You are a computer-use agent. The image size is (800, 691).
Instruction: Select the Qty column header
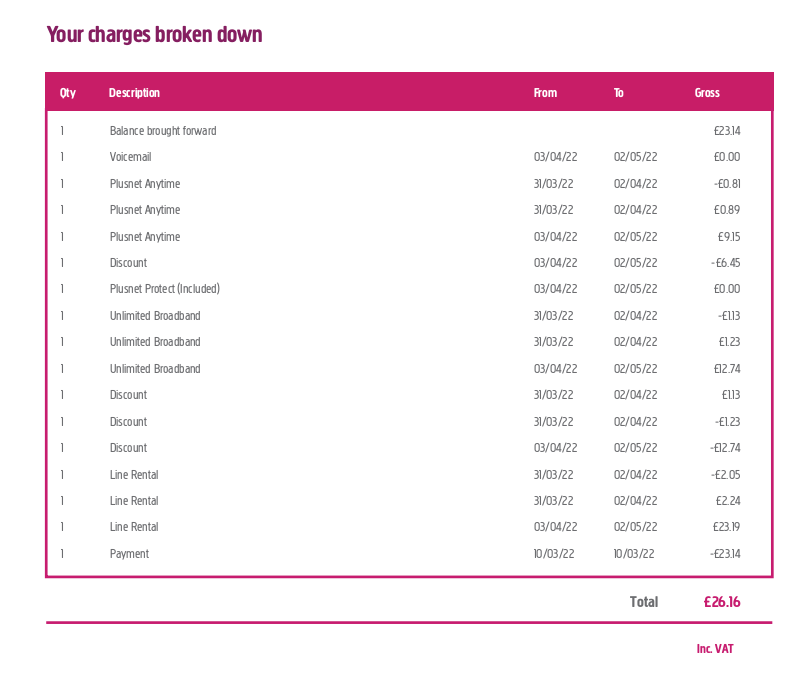pyautogui.click(x=68, y=93)
